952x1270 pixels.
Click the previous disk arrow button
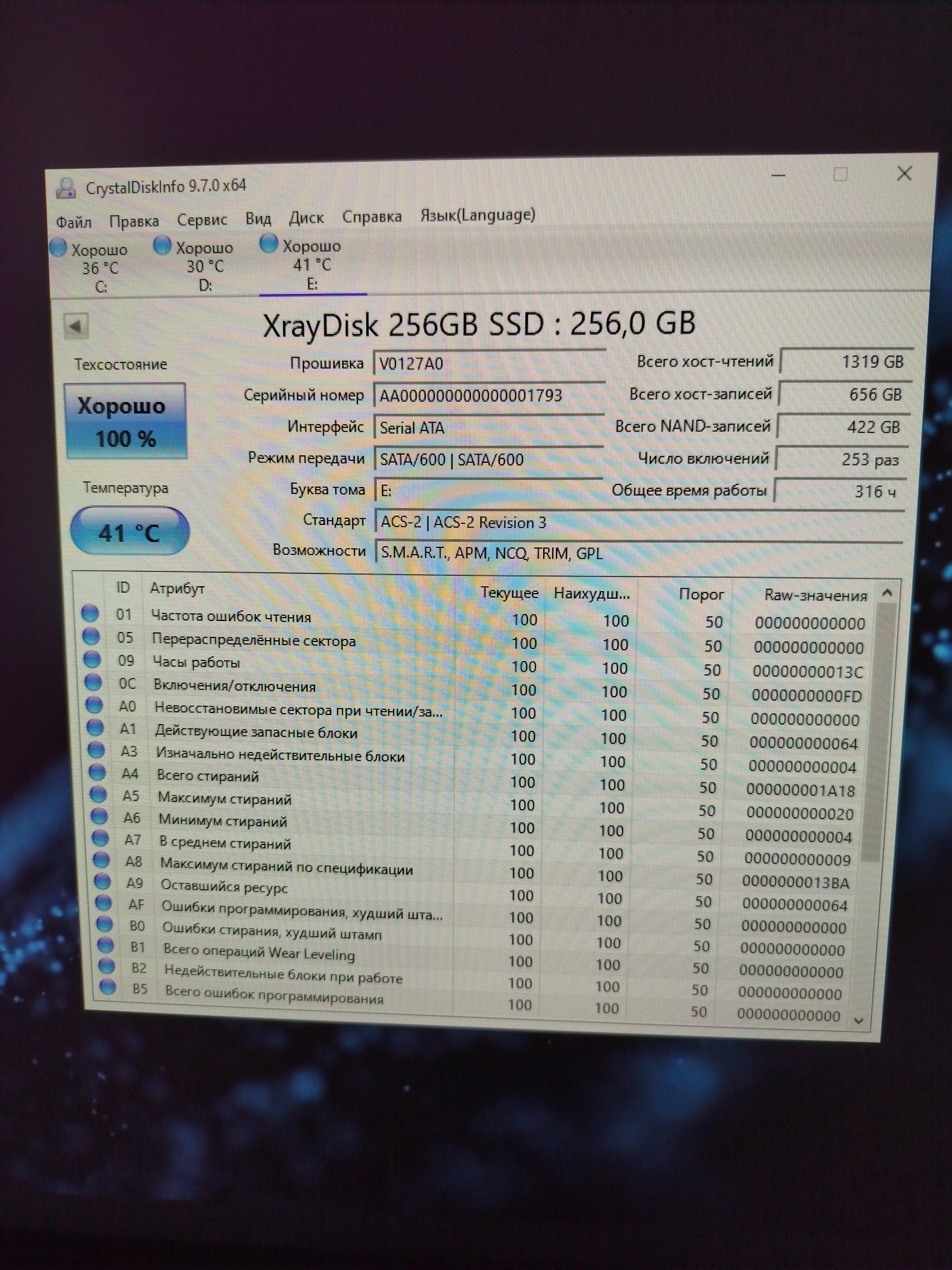76,326
